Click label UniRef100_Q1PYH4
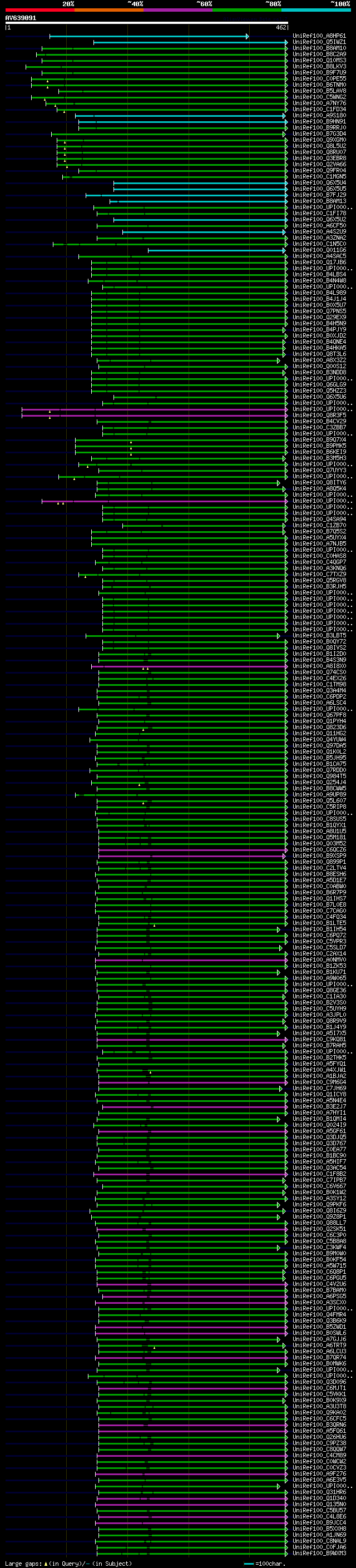This screenshot has height=1568, width=356. pyautogui.click(x=319, y=722)
